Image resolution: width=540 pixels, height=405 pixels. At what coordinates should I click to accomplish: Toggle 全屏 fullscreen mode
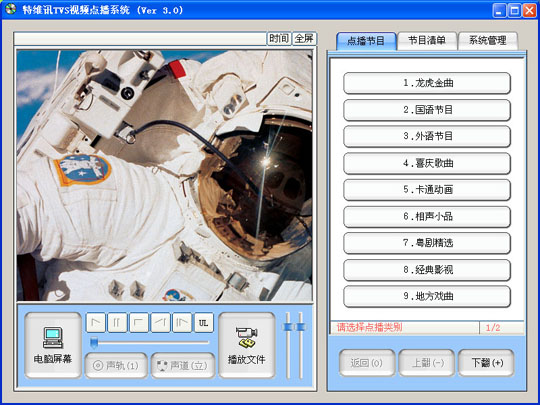(304, 39)
